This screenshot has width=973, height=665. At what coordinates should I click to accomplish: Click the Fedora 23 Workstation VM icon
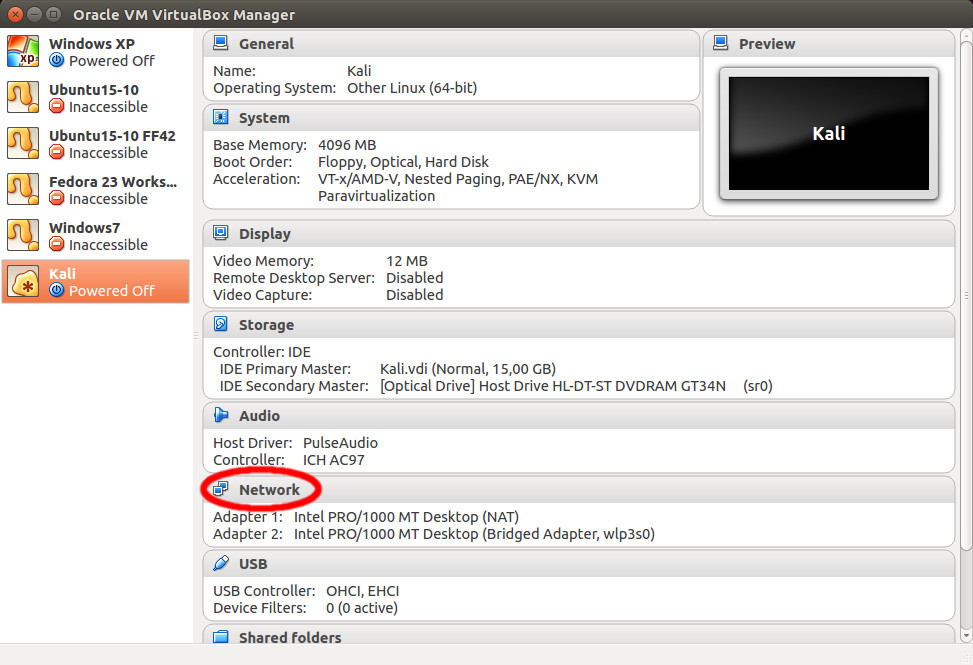tap(23, 189)
